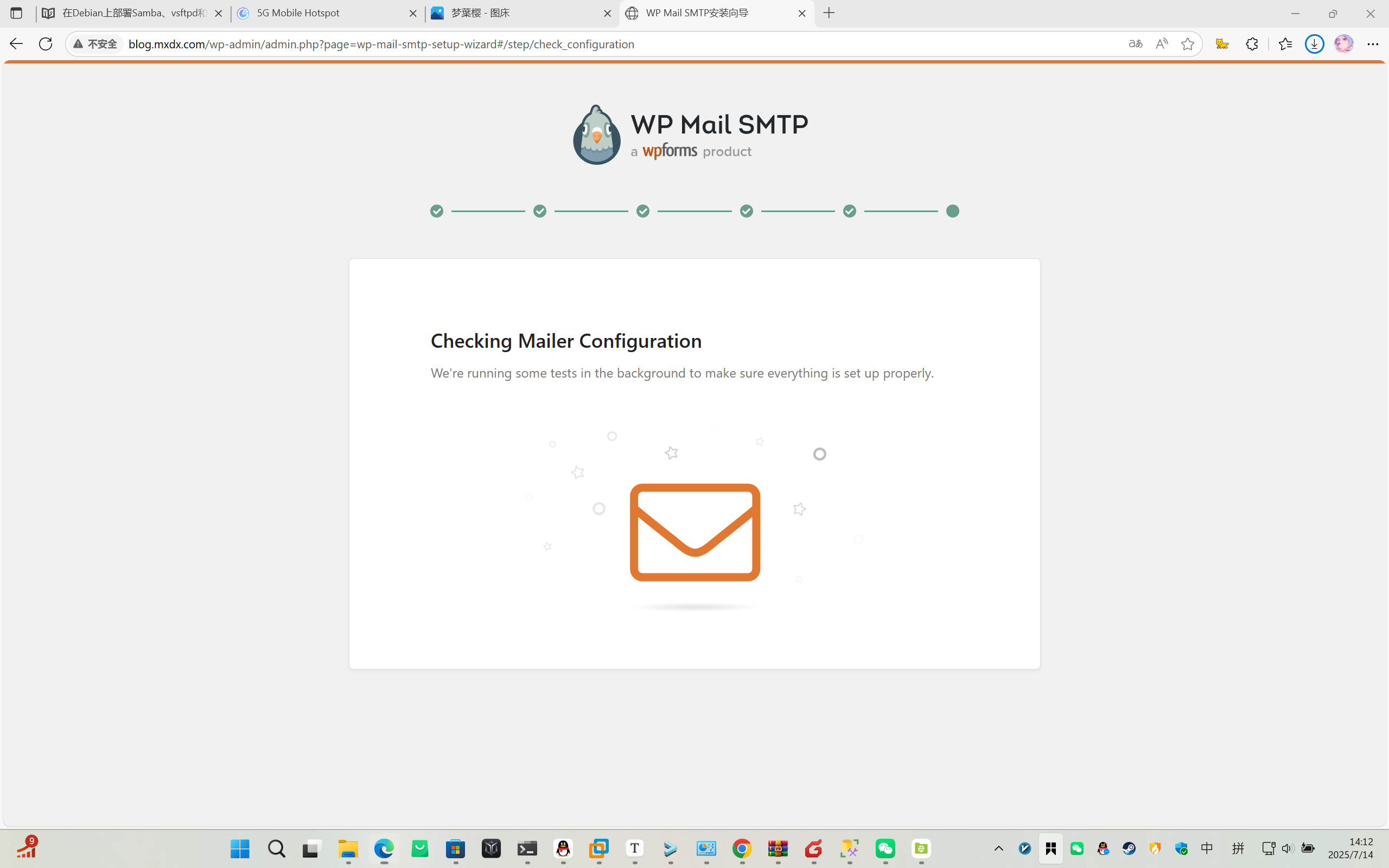Open the browser profile avatar
Screen dimensions: 1389x868
[x=1343, y=43]
